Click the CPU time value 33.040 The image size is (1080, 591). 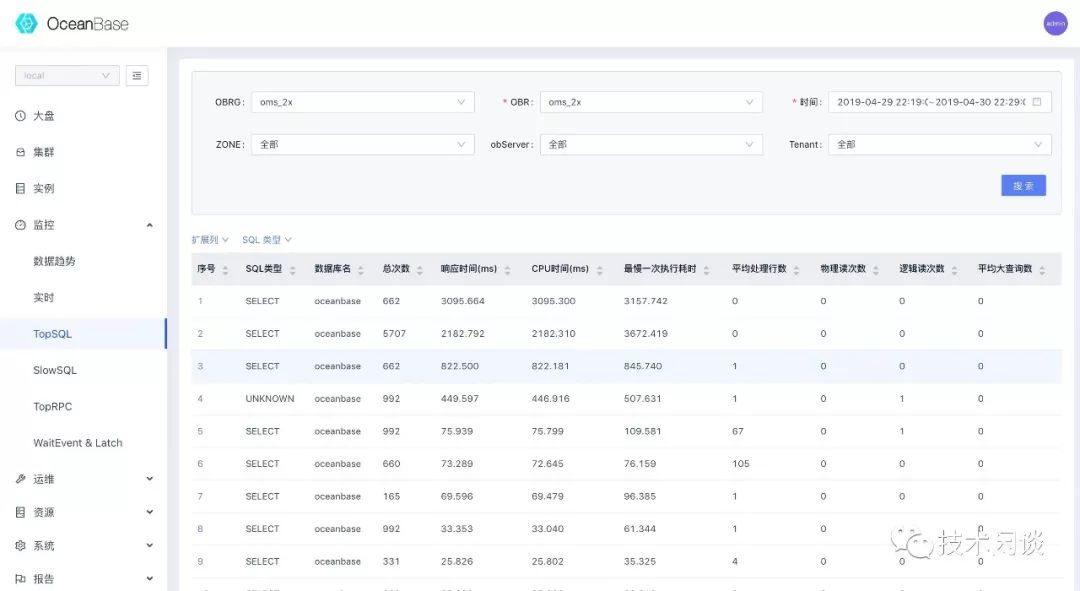pos(548,529)
